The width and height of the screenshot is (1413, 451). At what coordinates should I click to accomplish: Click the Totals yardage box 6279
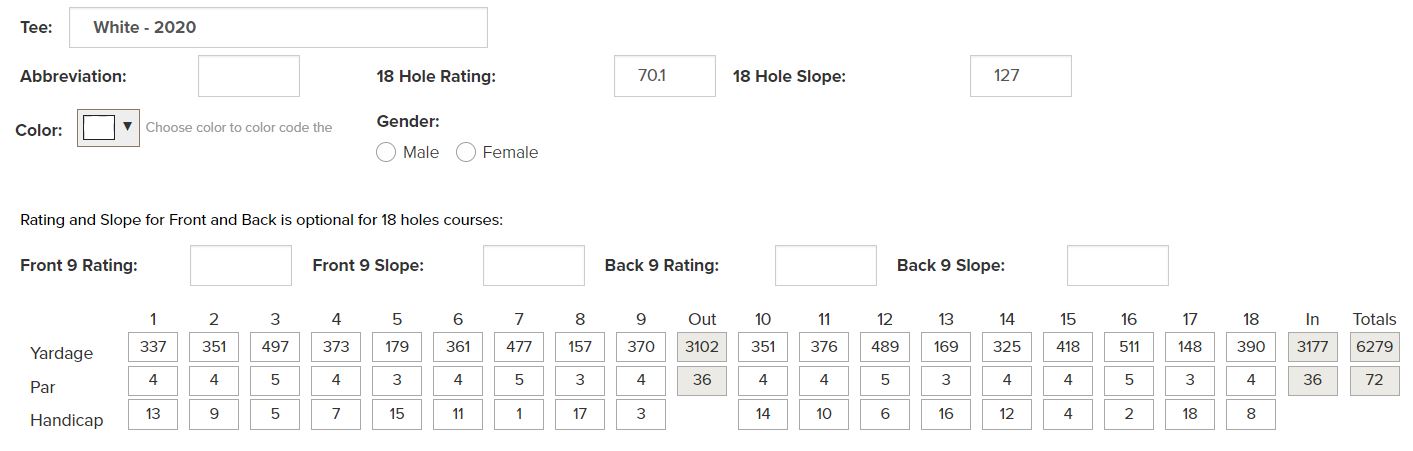click(1374, 347)
